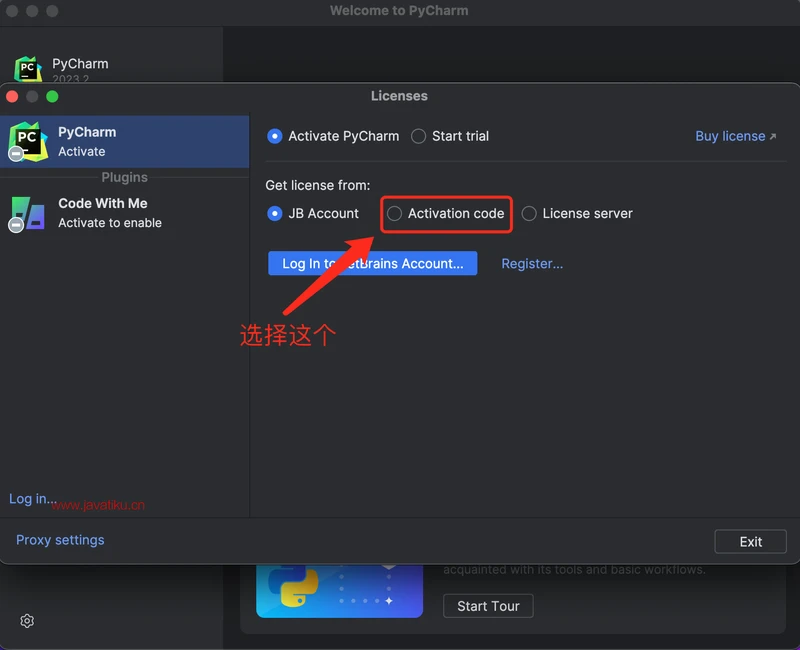This screenshot has width=800, height=650.
Task: Click the PyCharm logo icon in Licenses sidebar
Action: 27,141
